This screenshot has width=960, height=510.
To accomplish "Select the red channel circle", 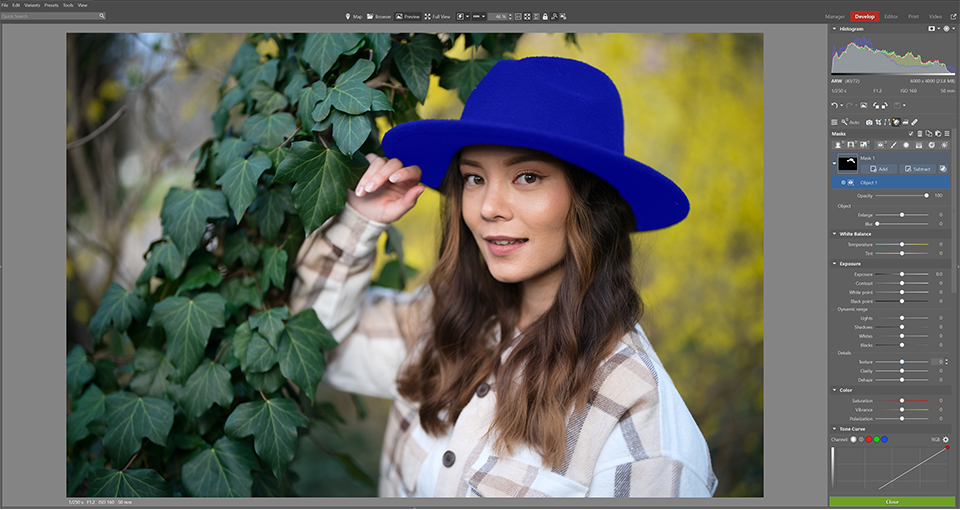I will click(x=868, y=439).
